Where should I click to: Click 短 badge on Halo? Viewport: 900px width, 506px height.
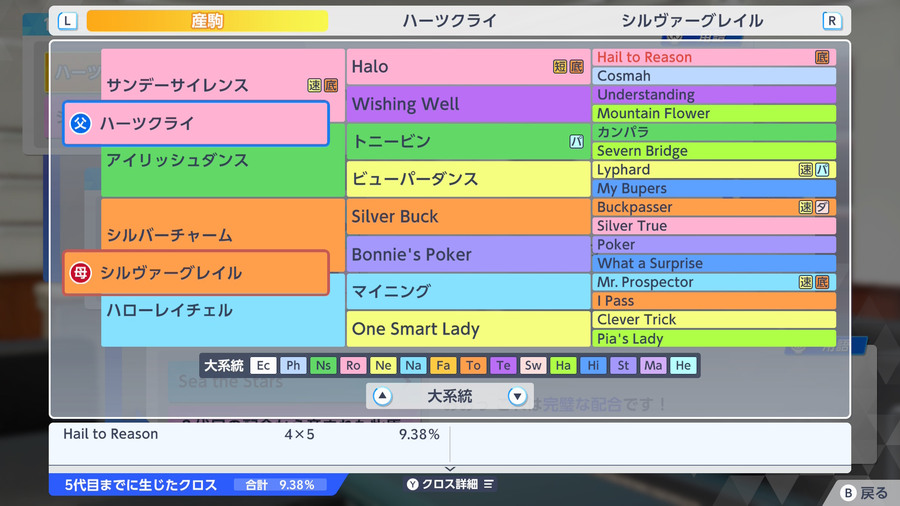560,67
